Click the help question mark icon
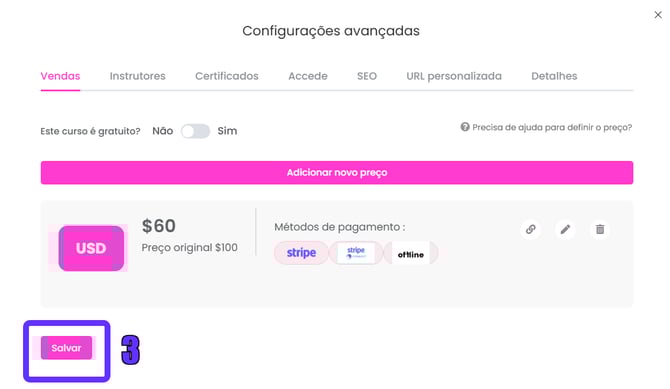This screenshot has width=670, height=389. pyautogui.click(x=465, y=127)
